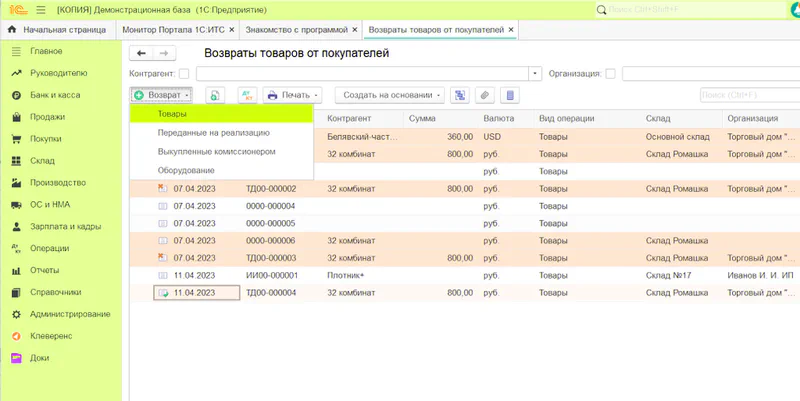800x401 pixels.
Task: Choose Выкупленные комиссионером menu option
Action: click(x=216, y=151)
